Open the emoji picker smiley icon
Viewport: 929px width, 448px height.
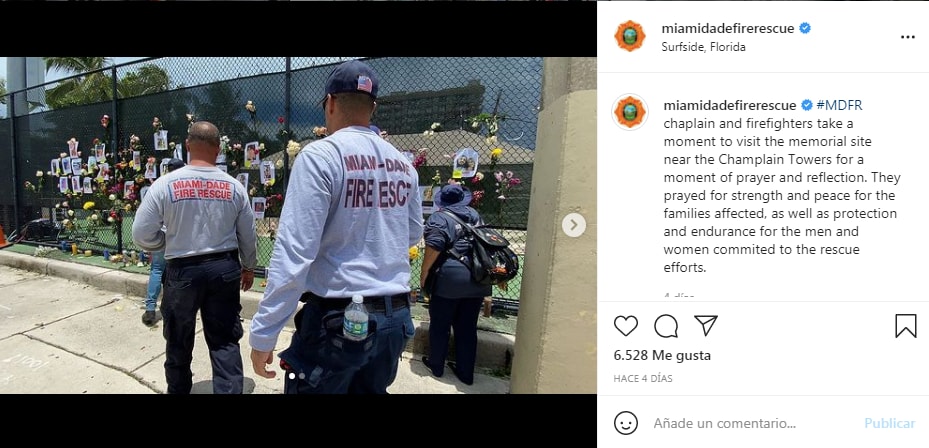point(626,423)
